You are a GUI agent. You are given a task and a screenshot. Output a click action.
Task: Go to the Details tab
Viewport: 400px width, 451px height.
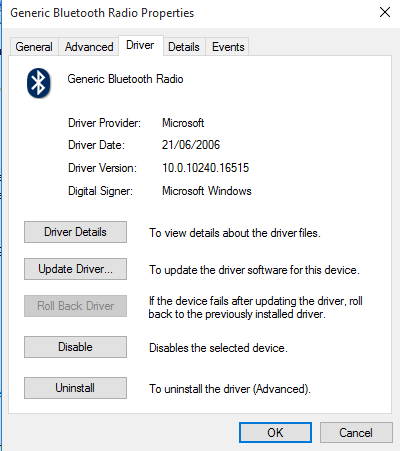click(184, 47)
